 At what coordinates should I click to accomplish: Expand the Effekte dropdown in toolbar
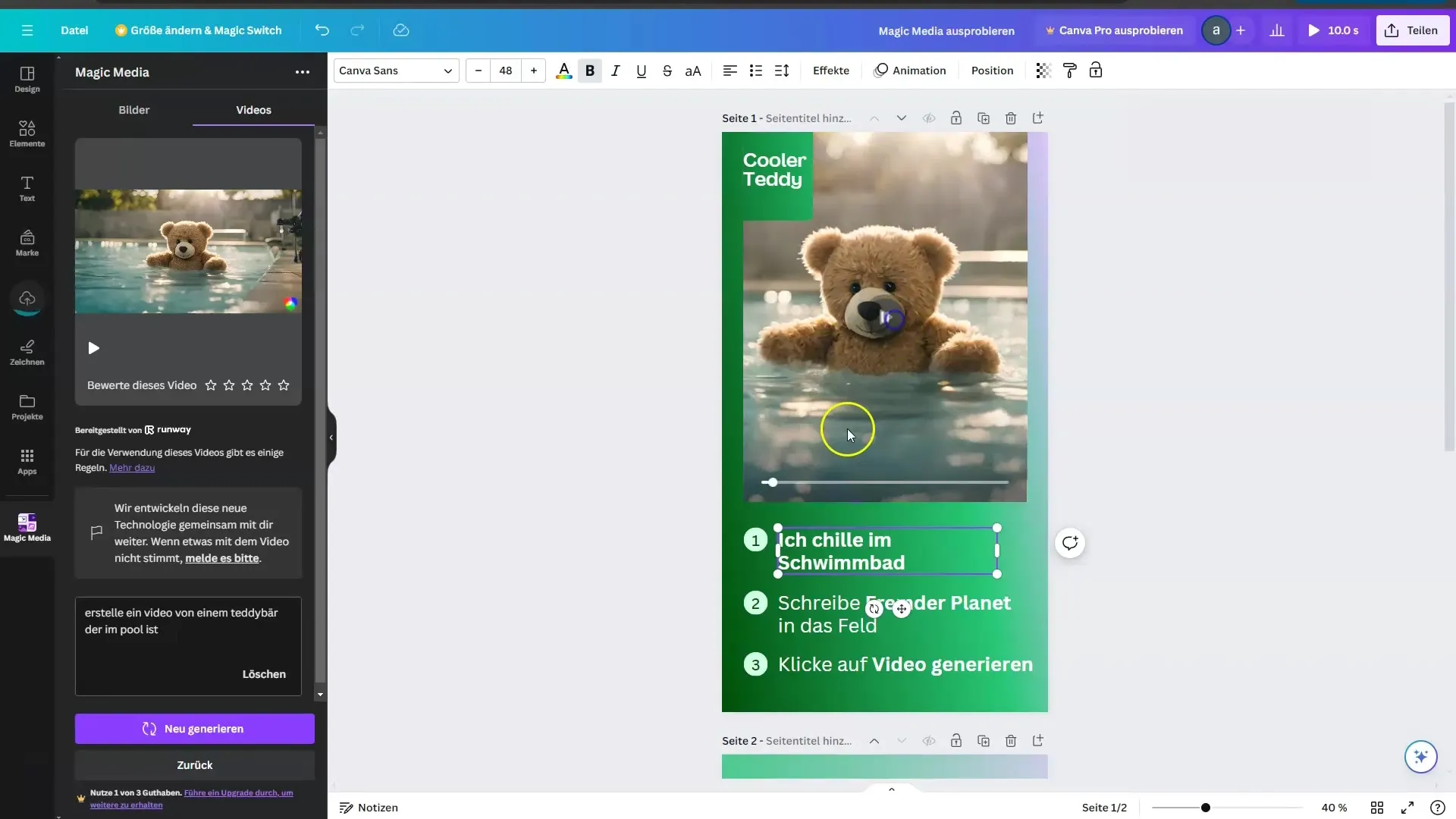point(830,70)
